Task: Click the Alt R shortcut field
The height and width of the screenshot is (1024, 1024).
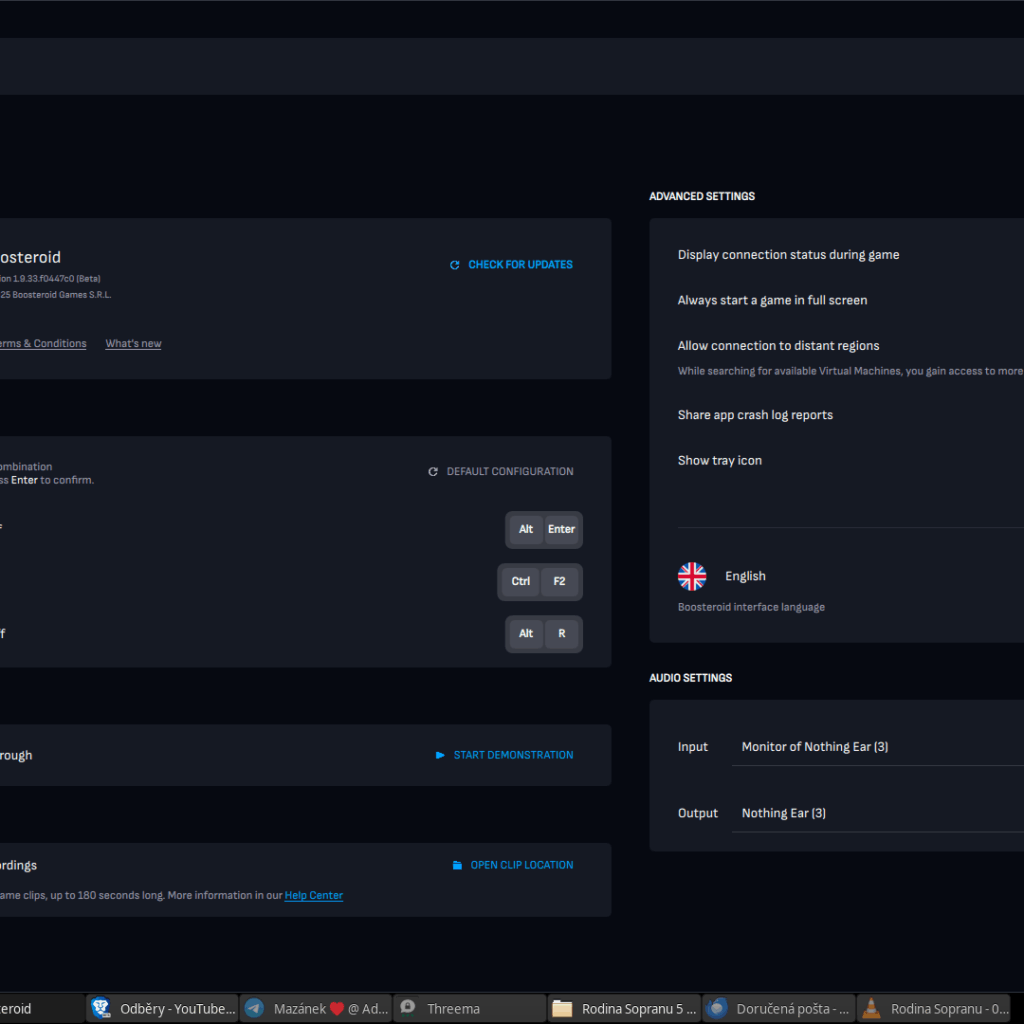Action: pyautogui.click(x=543, y=634)
